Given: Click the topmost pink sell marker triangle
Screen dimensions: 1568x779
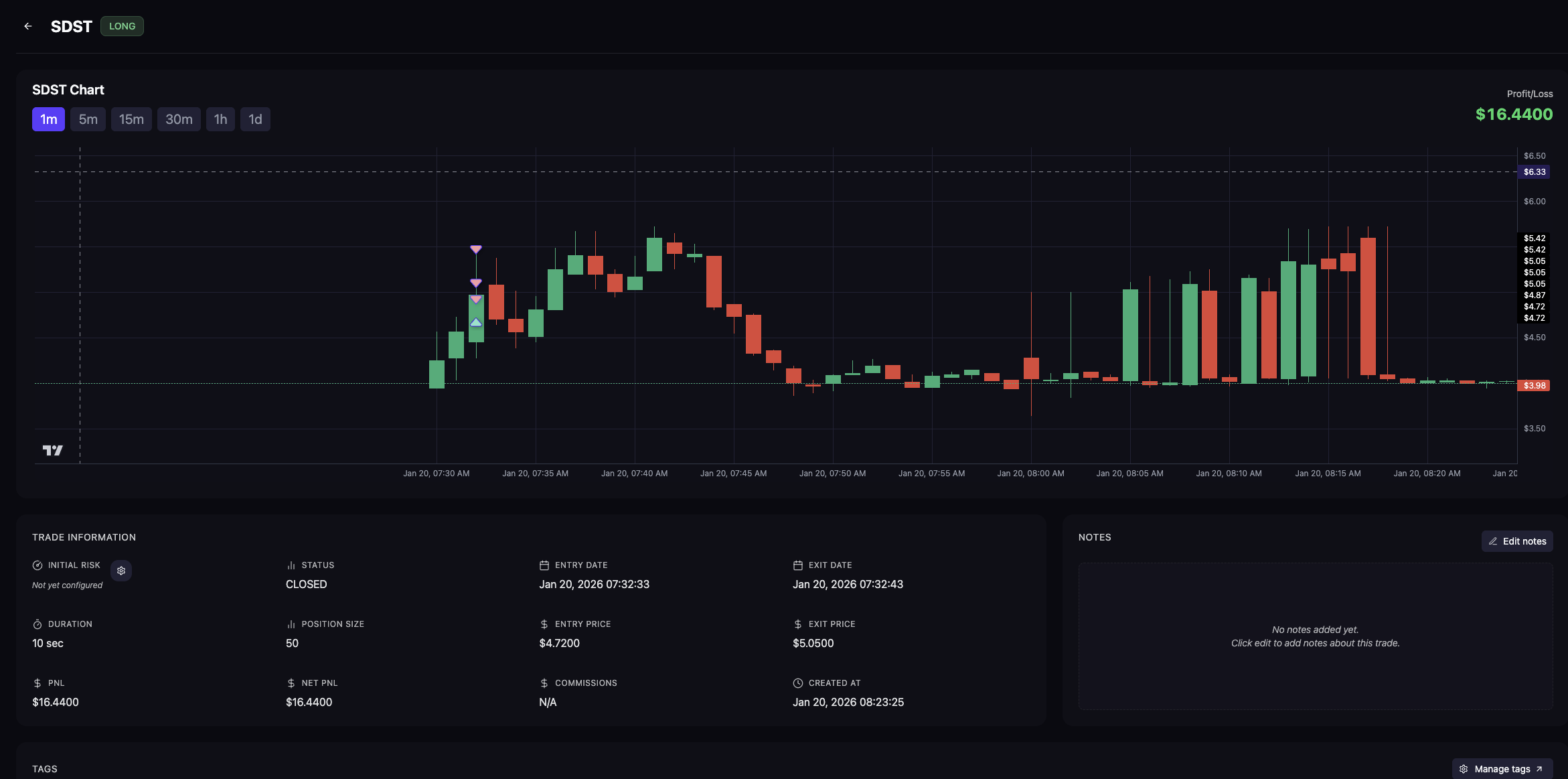Looking at the screenshot, I should 476,249.
